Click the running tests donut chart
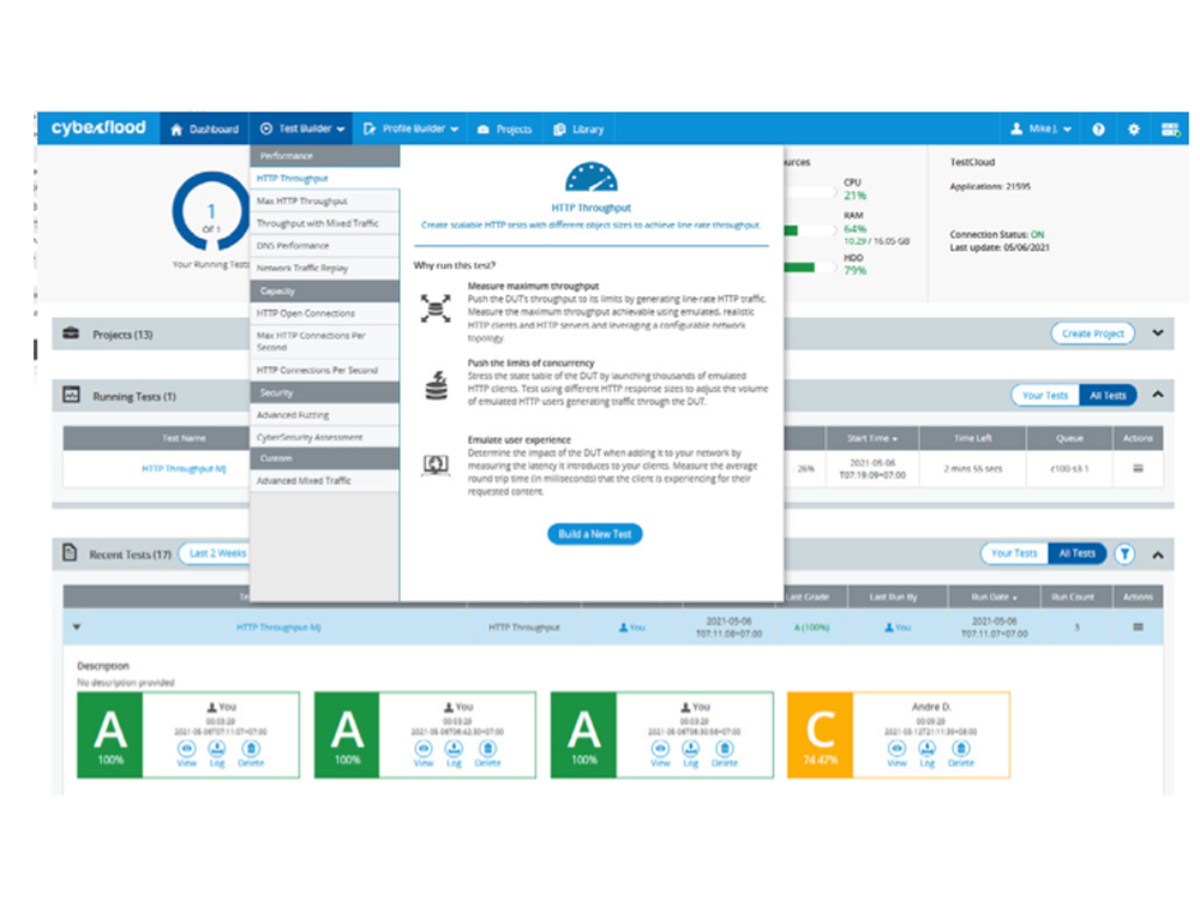Viewport: 1200px width, 900px height. (210, 212)
